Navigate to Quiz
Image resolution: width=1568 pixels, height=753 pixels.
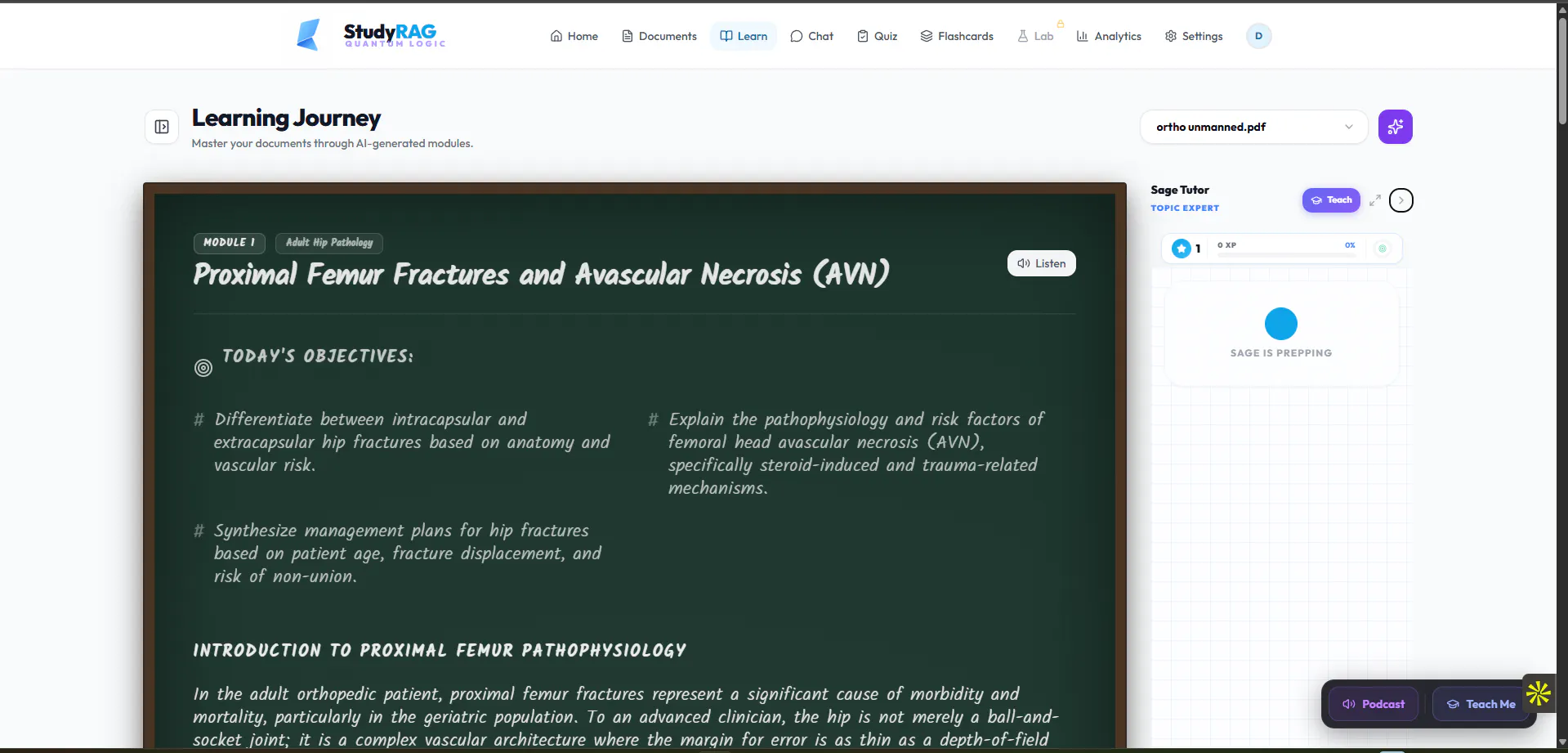(x=877, y=36)
